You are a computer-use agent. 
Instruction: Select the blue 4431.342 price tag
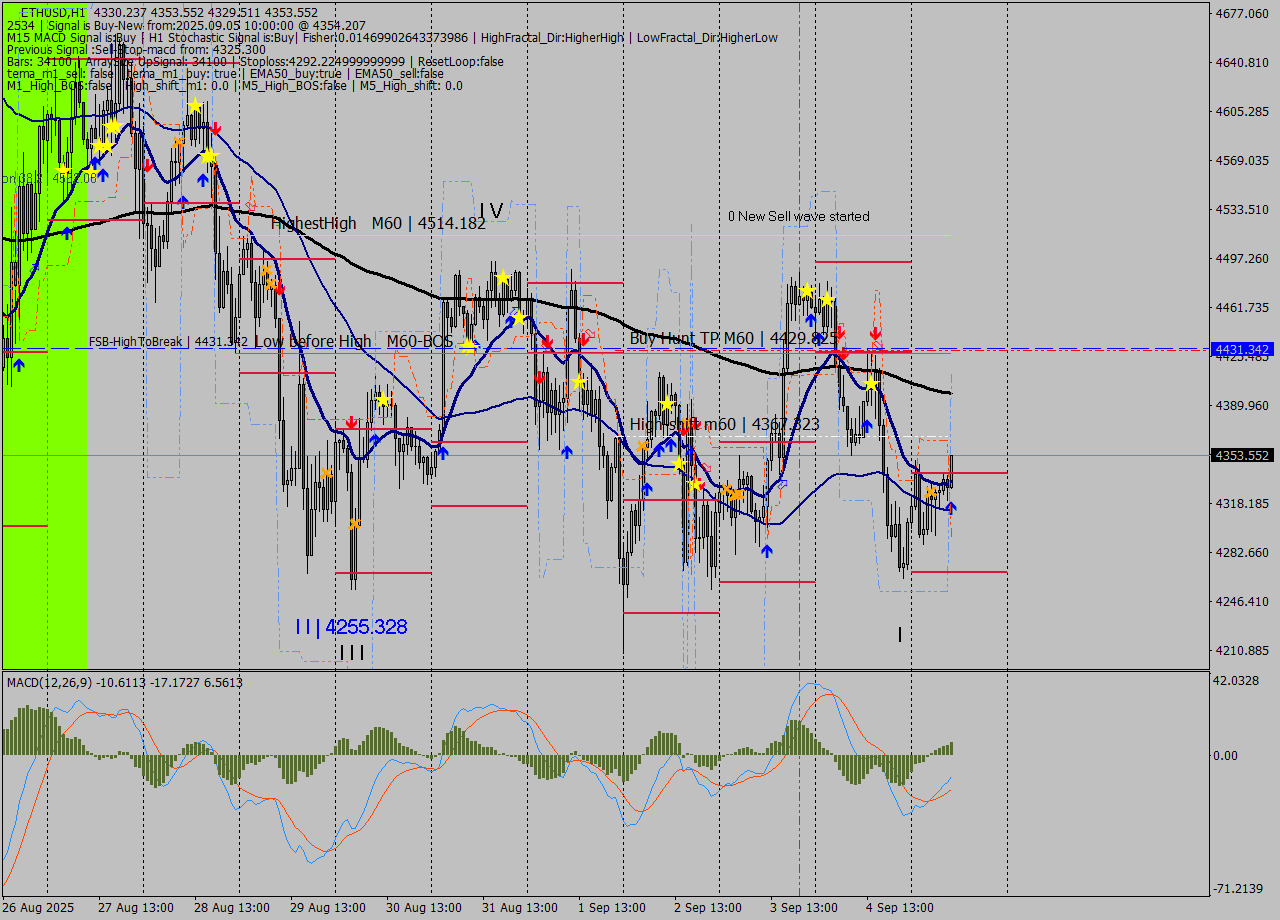pyautogui.click(x=1241, y=349)
